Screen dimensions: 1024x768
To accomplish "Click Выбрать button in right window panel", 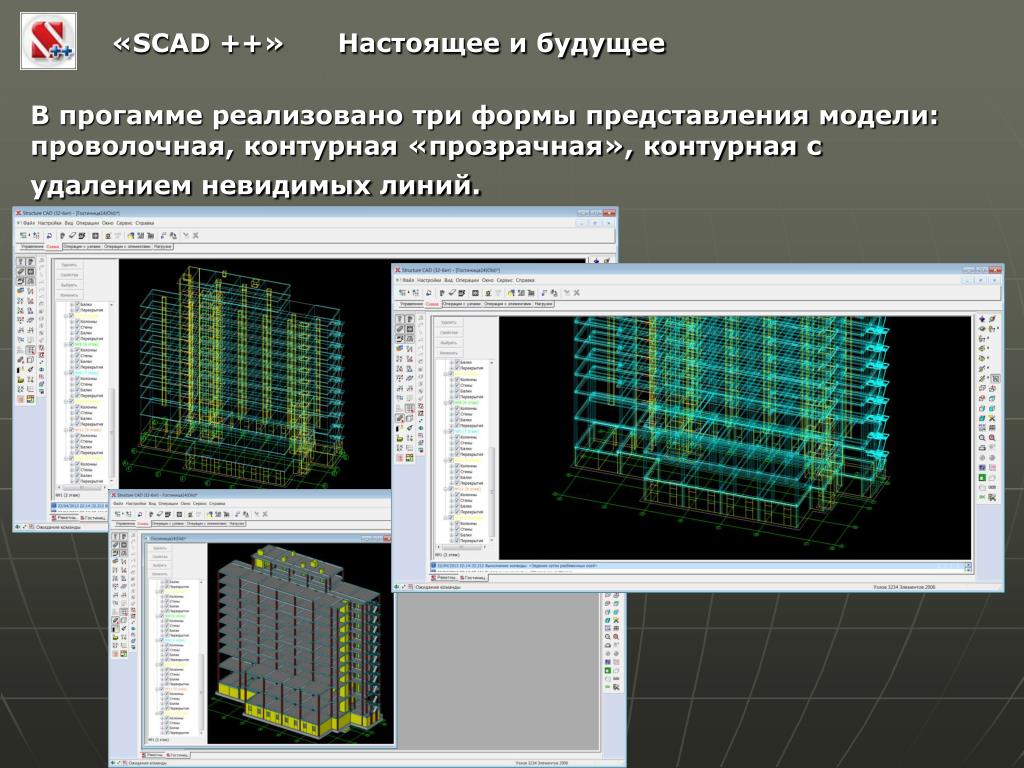I will coord(449,343).
